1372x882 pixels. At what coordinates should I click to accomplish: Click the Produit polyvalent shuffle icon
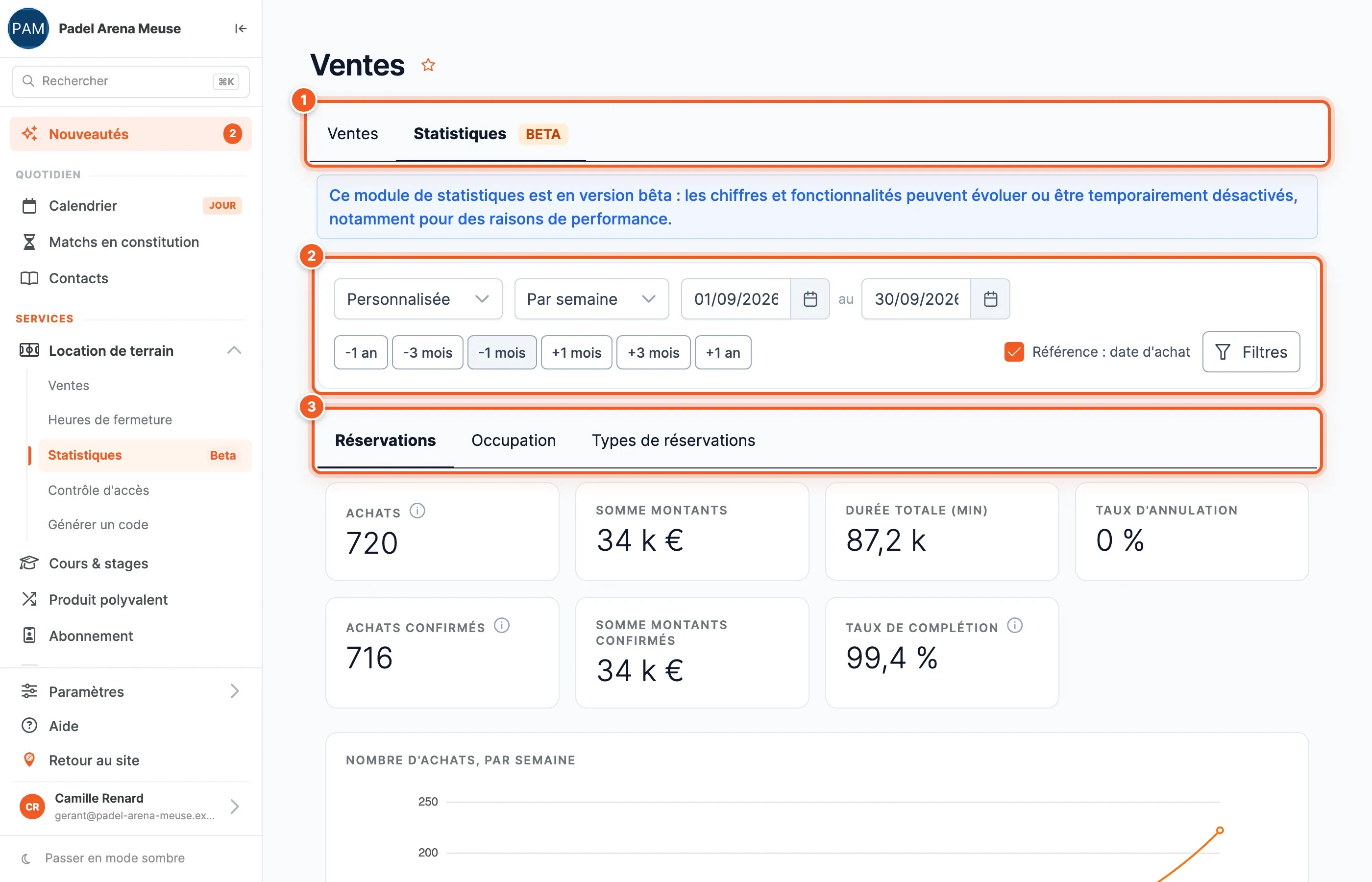pyautogui.click(x=29, y=600)
